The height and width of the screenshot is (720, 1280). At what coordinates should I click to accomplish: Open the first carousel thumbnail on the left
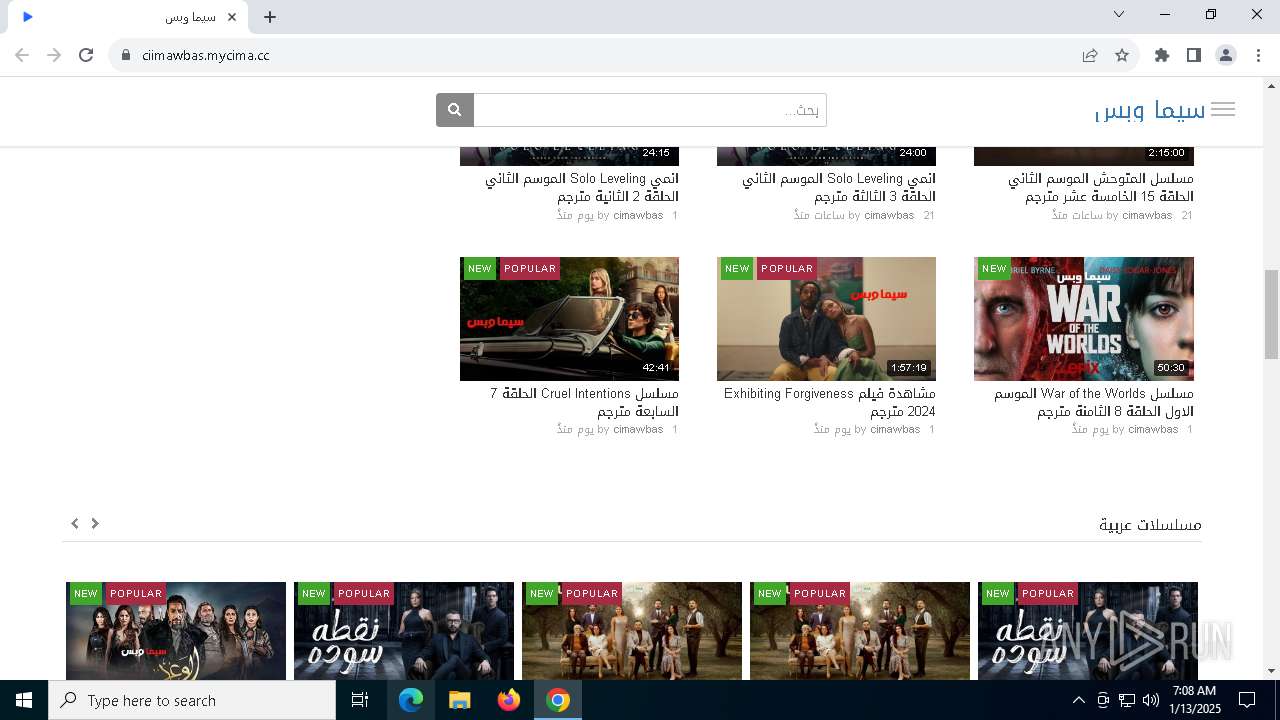click(x=176, y=631)
